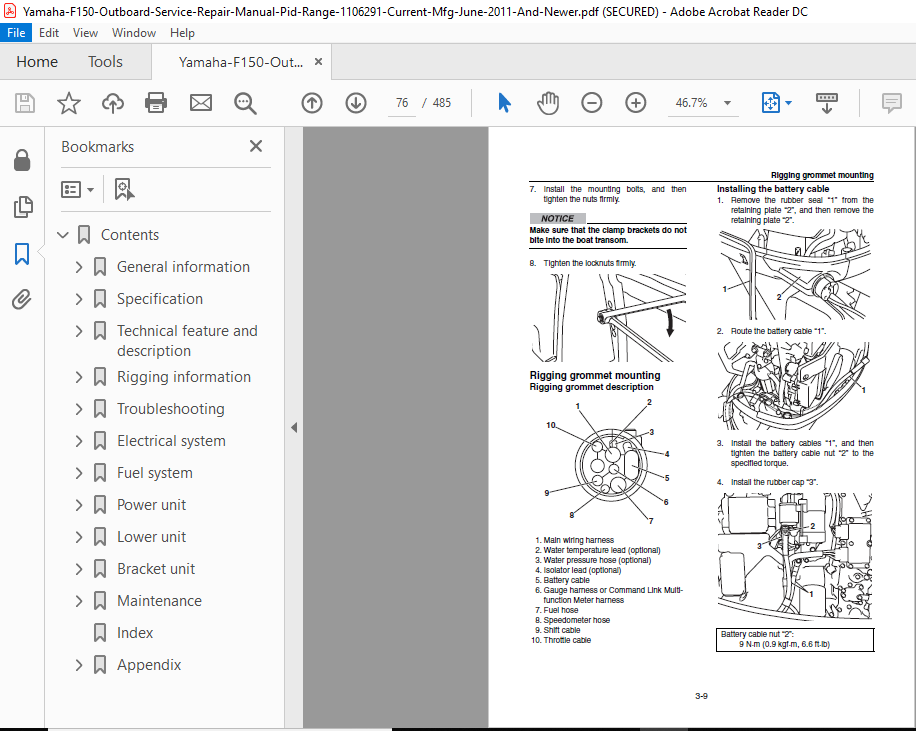Open zoom level dropdown
Screen dimensions: 916x731
727,103
